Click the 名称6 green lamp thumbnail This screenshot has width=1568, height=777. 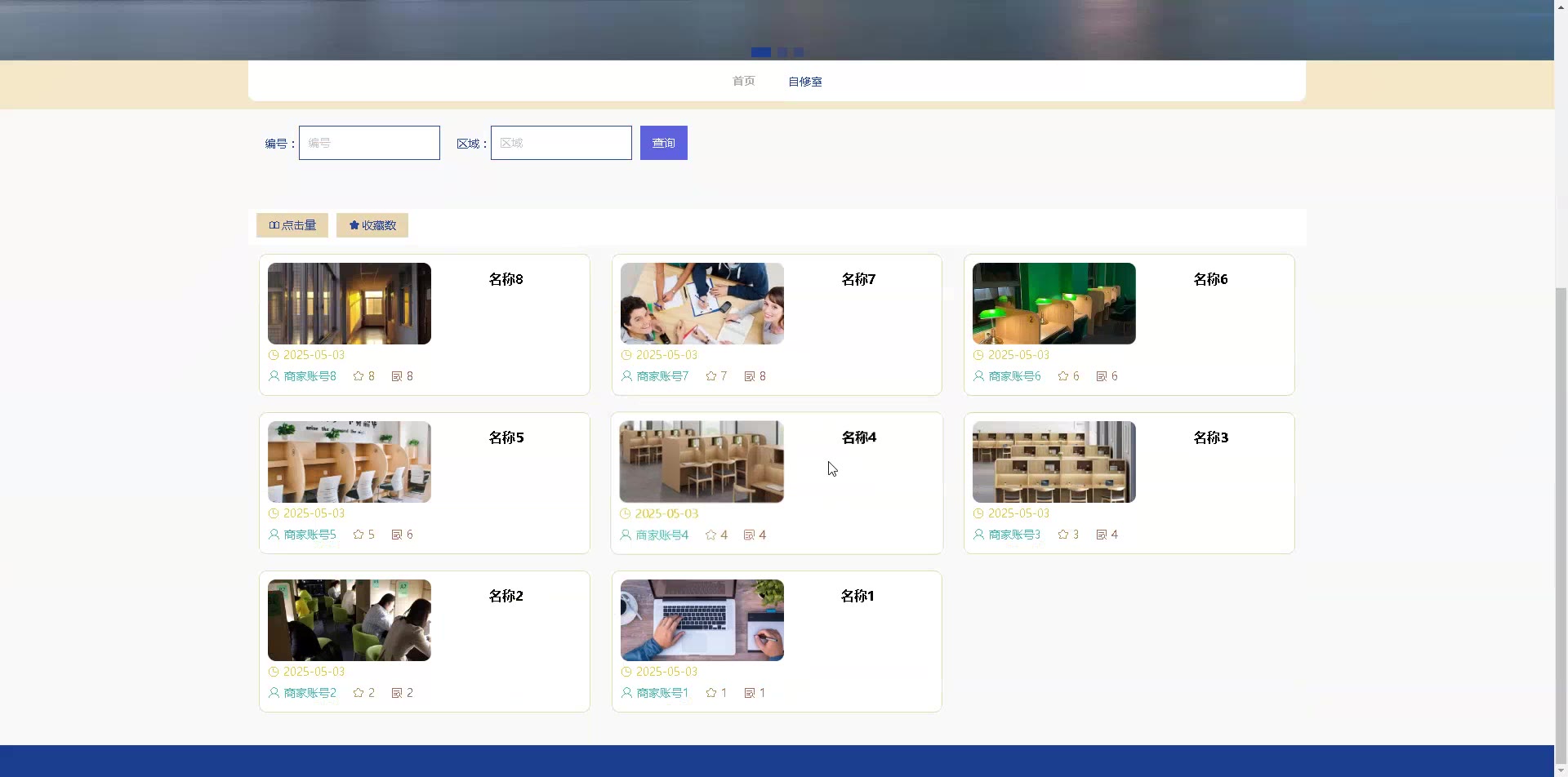(x=1054, y=304)
